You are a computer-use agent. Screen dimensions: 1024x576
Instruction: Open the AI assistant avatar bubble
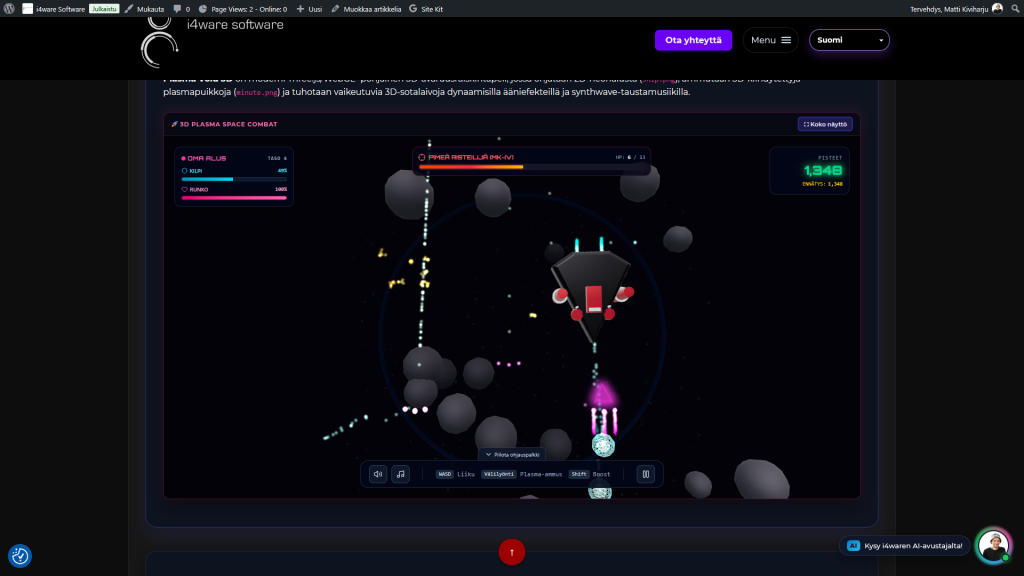(993, 545)
